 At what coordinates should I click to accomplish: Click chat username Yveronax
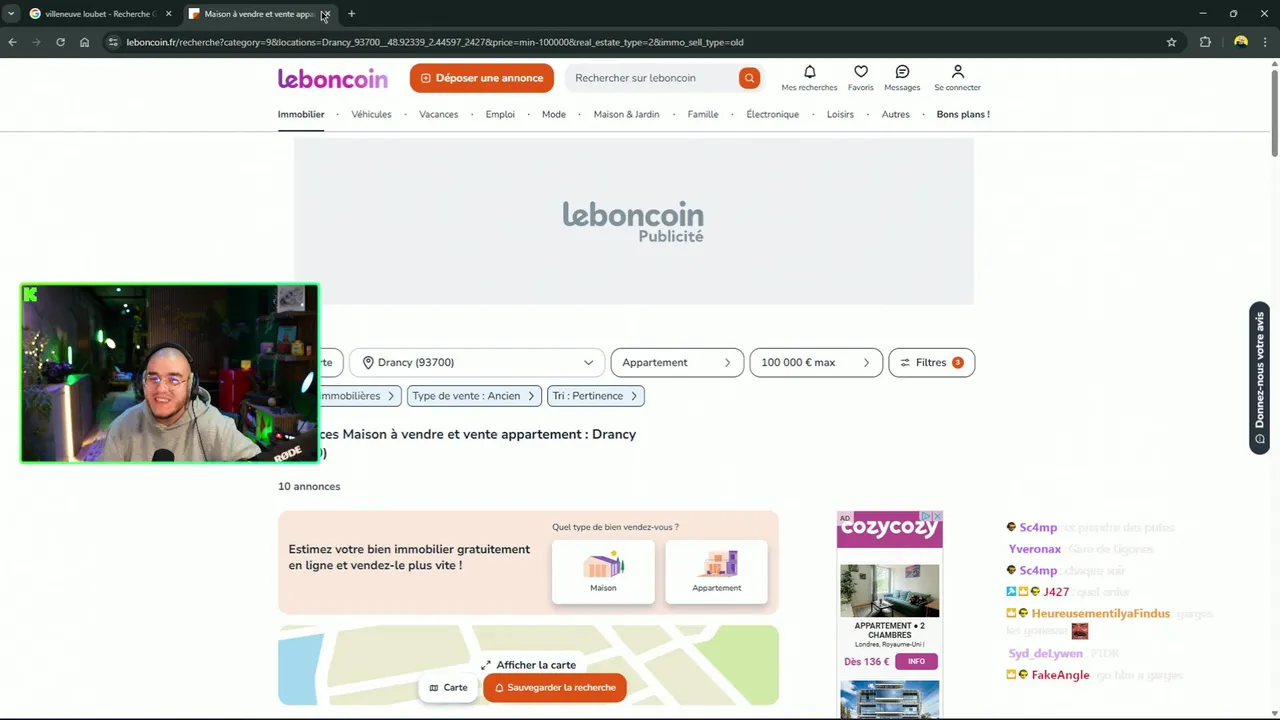coord(1035,549)
